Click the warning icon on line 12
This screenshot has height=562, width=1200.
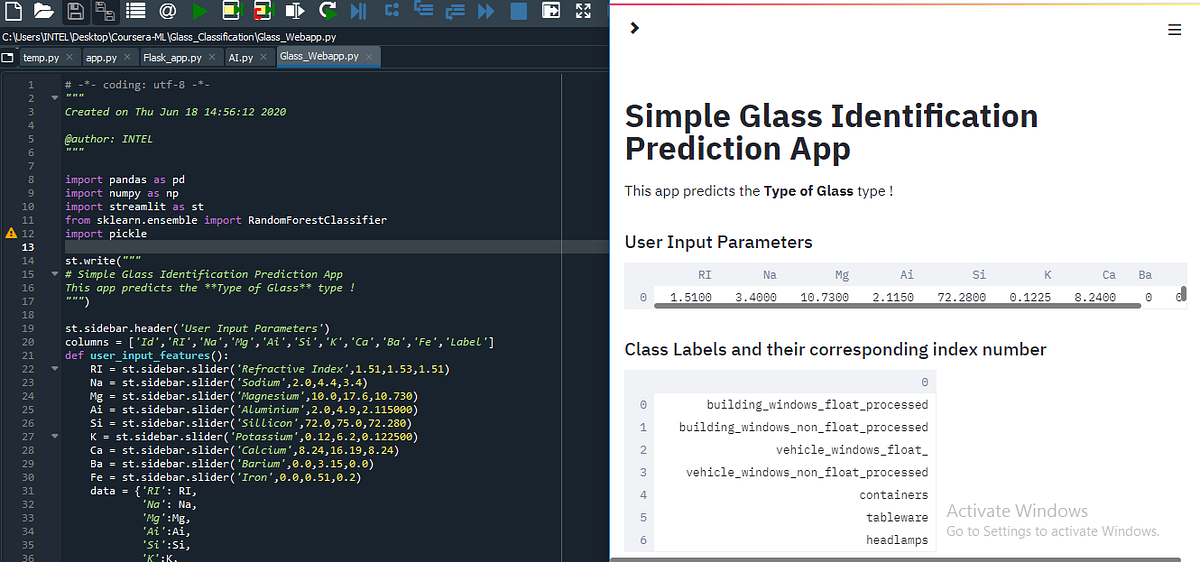(11, 233)
